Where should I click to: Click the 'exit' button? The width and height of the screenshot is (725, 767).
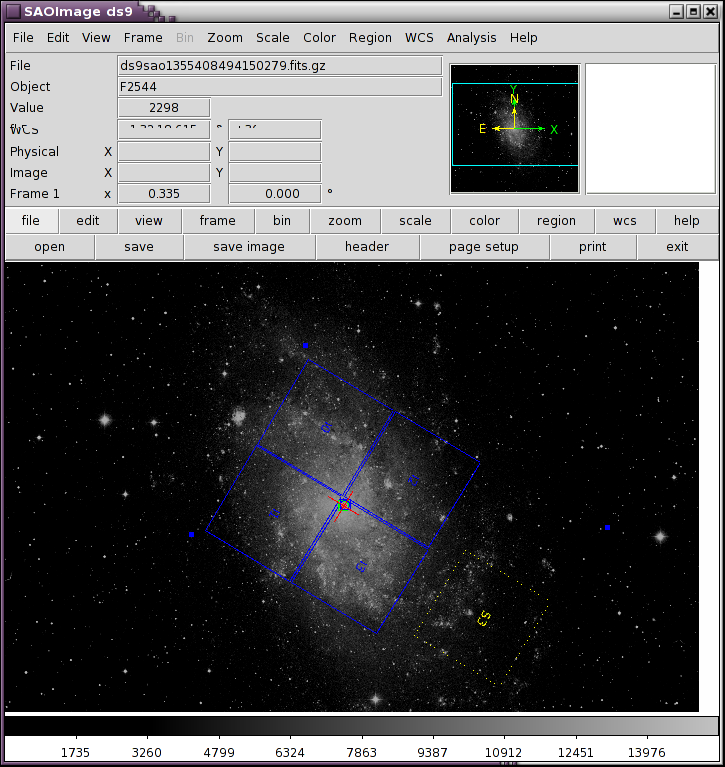[677, 247]
